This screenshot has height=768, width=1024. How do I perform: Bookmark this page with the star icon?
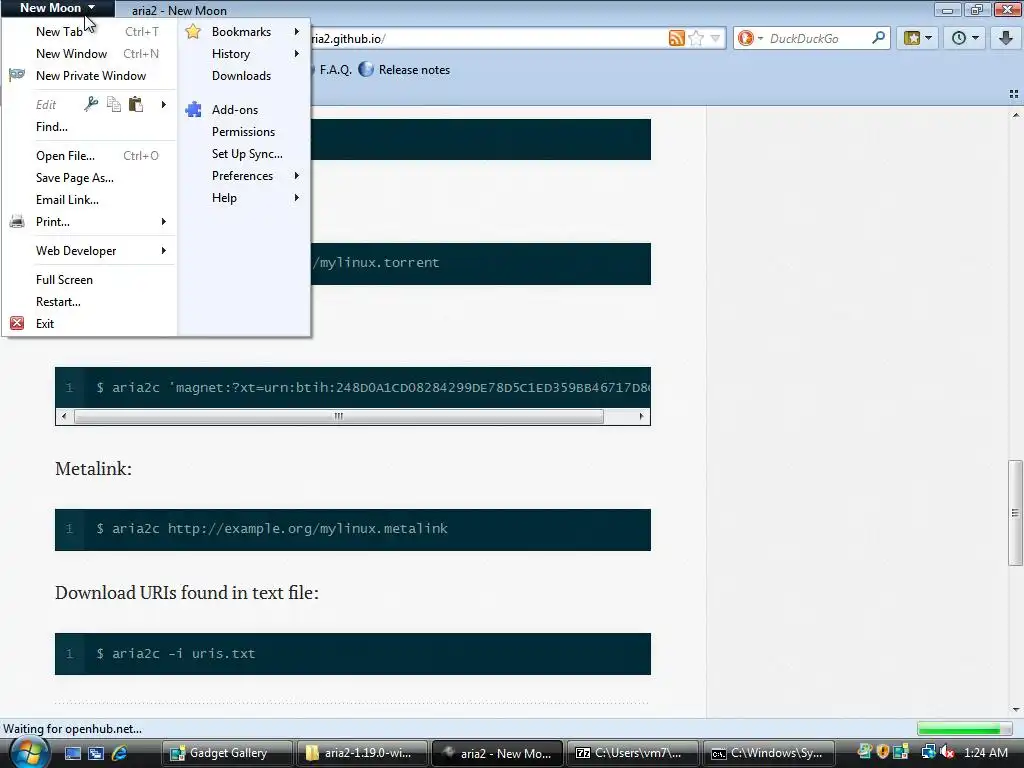pyautogui.click(x=696, y=38)
